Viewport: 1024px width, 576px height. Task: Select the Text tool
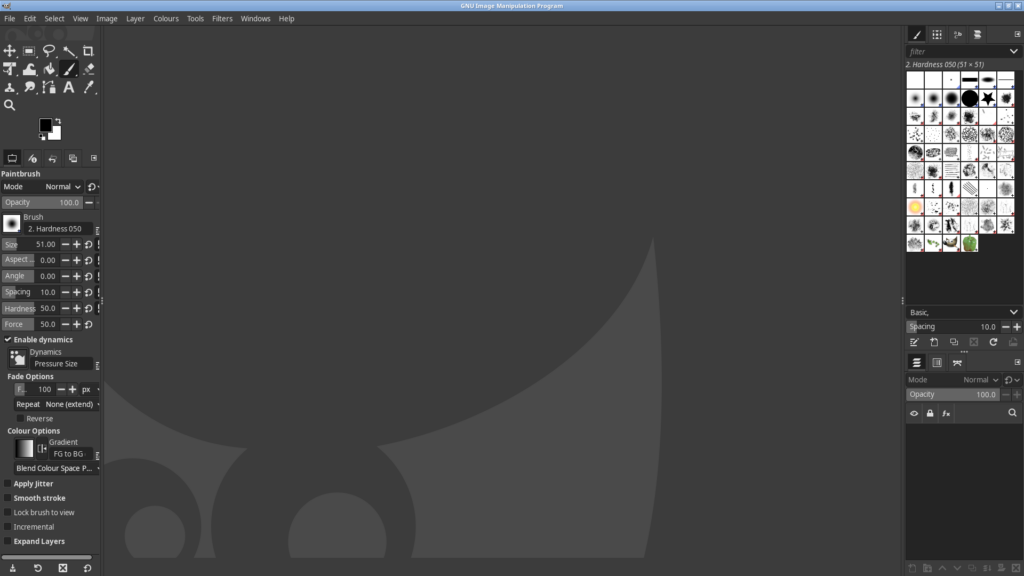coord(69,88)
